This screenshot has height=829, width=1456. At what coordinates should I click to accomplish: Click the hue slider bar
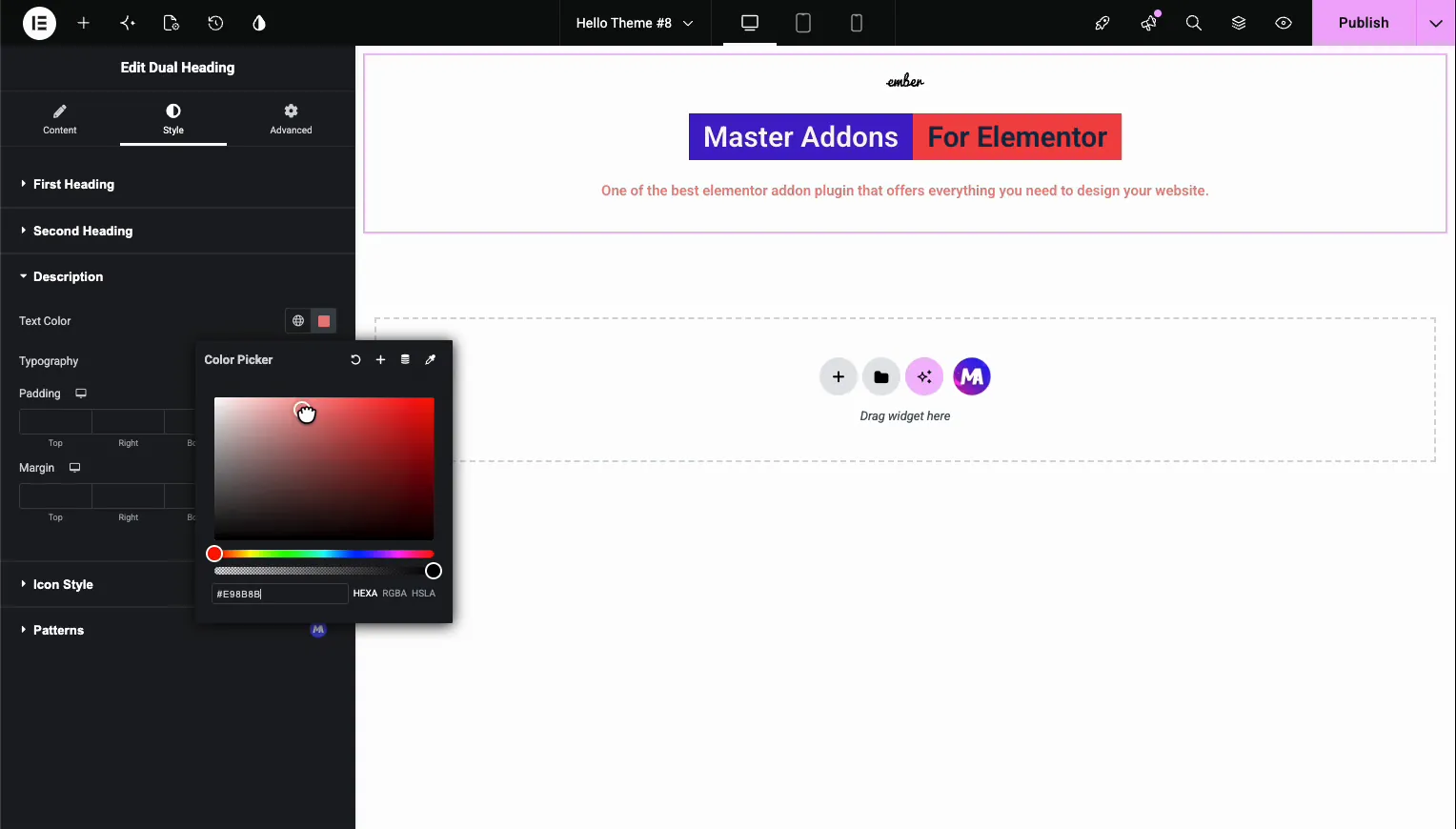click(324, 554)
